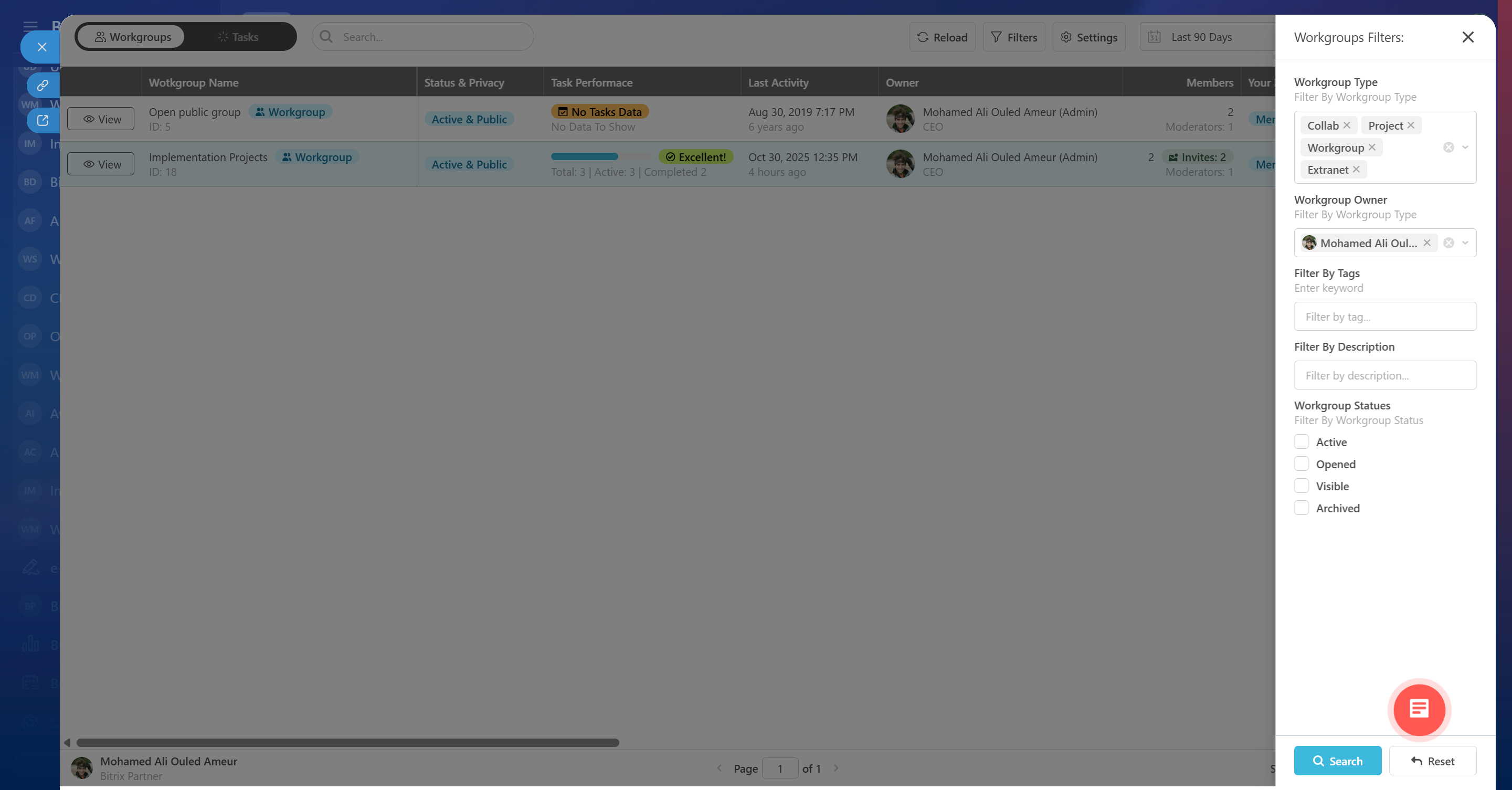The image size is (1512, 790).
Task: Switch to the Tasks tab
Action: [238, 37]
